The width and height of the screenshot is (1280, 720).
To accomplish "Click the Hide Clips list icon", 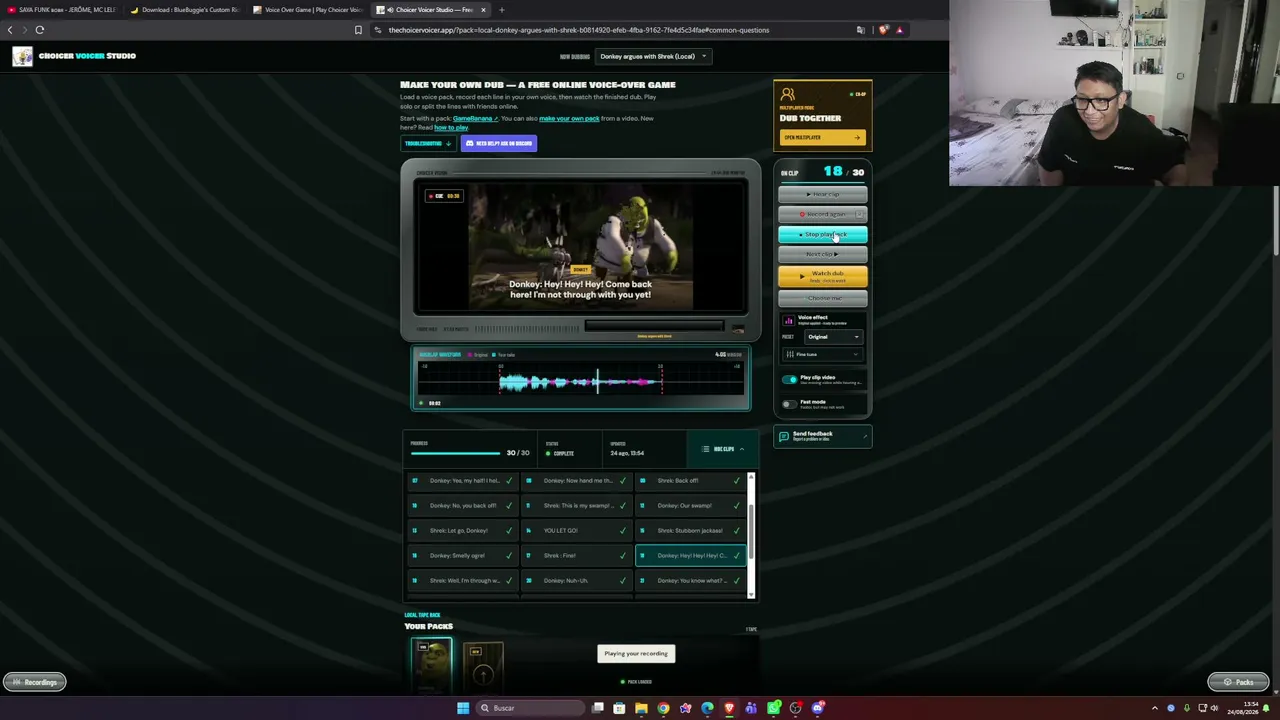I will pyautogui.click(x=705, y=449).
